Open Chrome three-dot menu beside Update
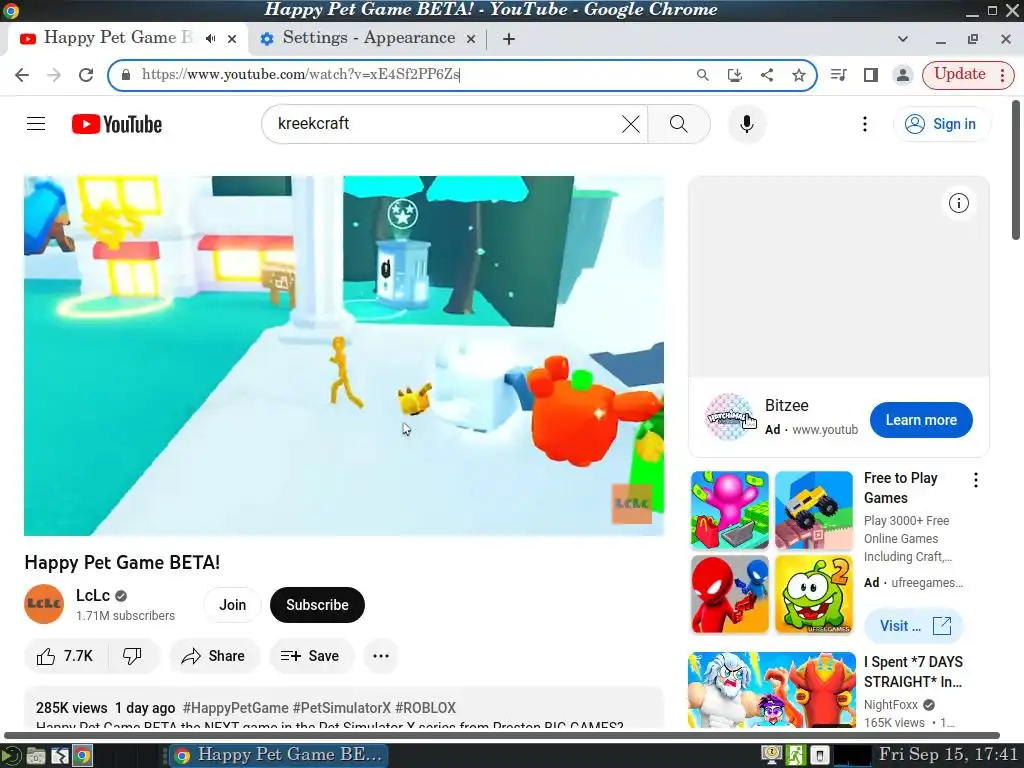 point(1002,74)
